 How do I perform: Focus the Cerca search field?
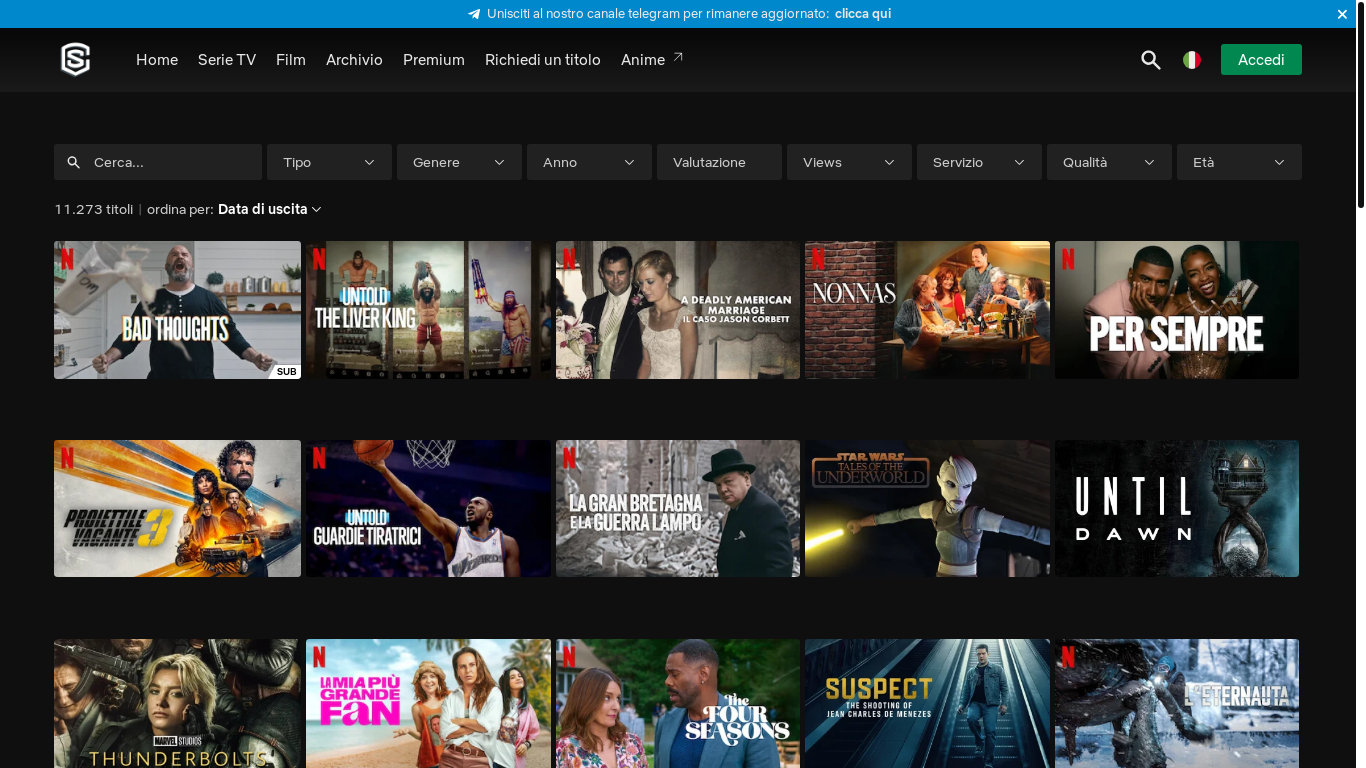pyautogui.click(x=158, y=162)
